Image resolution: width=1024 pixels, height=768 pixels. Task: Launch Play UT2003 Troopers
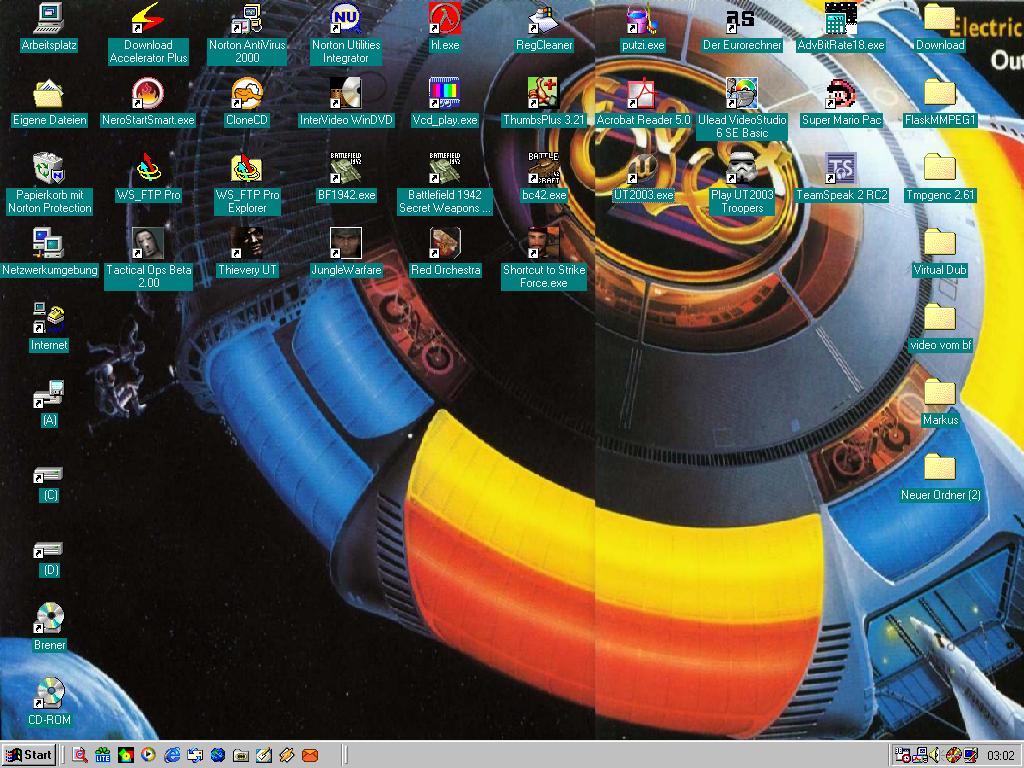pyautogui.click(x=742, y=183)
